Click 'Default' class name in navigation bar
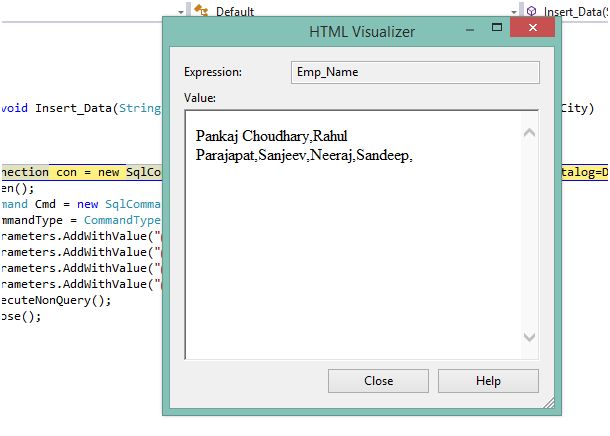This screenshot has height=436, width=610. (235, 12)
